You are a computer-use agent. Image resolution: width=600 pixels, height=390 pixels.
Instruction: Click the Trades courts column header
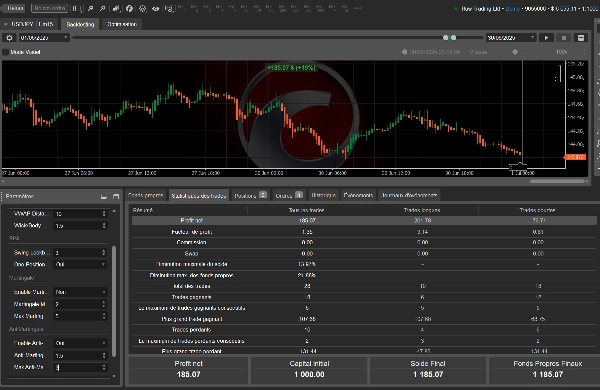coord(537,210)
